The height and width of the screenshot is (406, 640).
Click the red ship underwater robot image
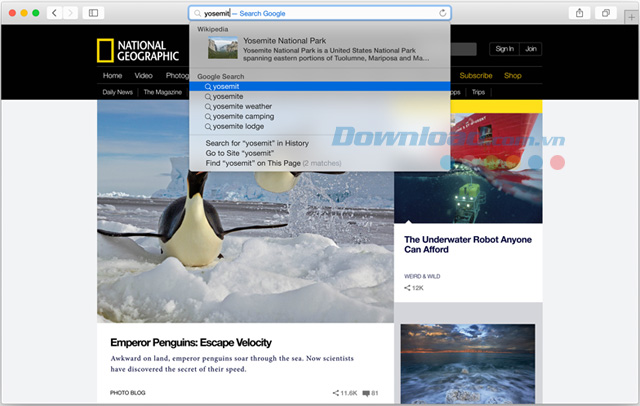click(468, 168)
